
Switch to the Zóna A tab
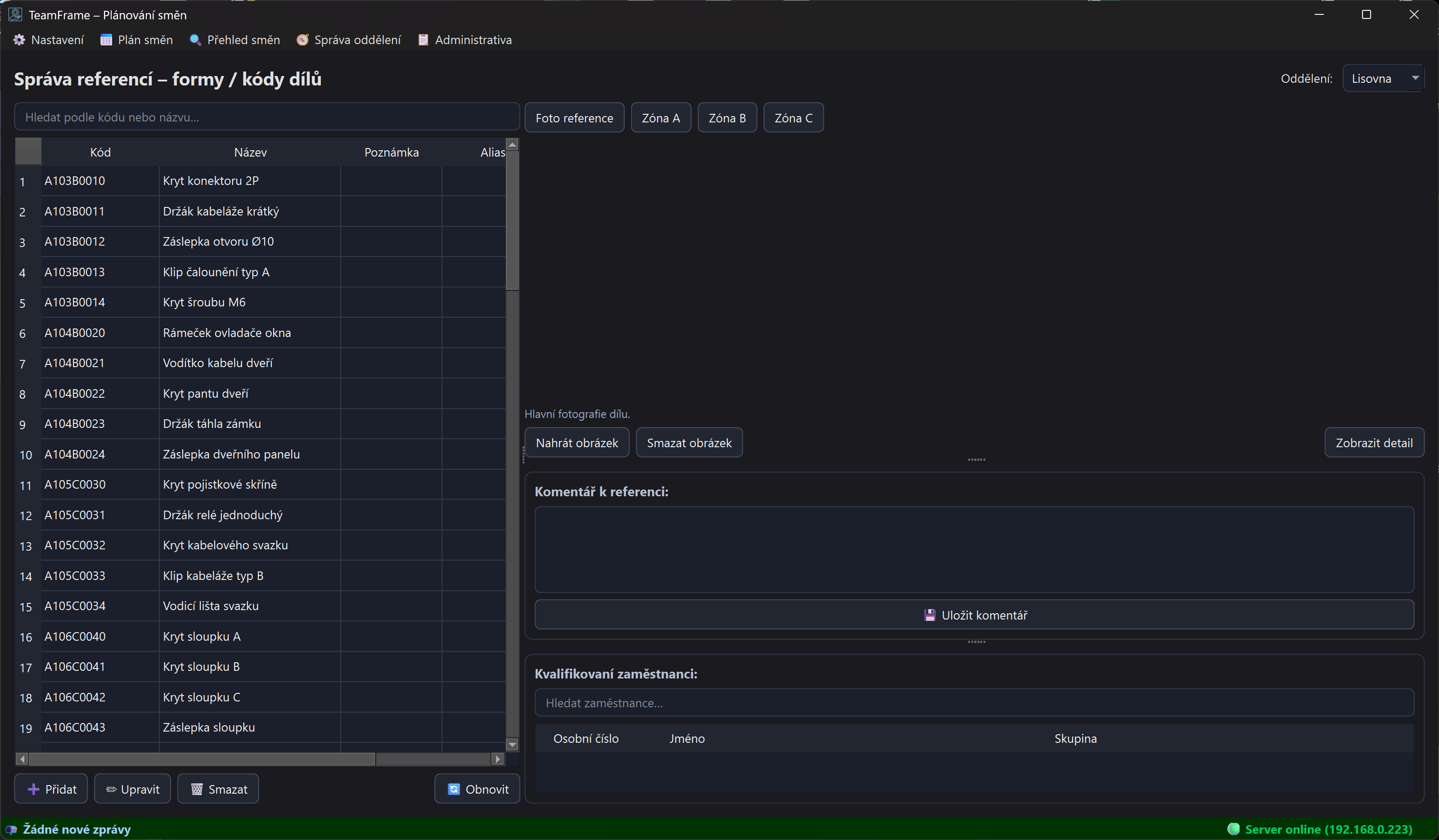click(x=661, y=118)
